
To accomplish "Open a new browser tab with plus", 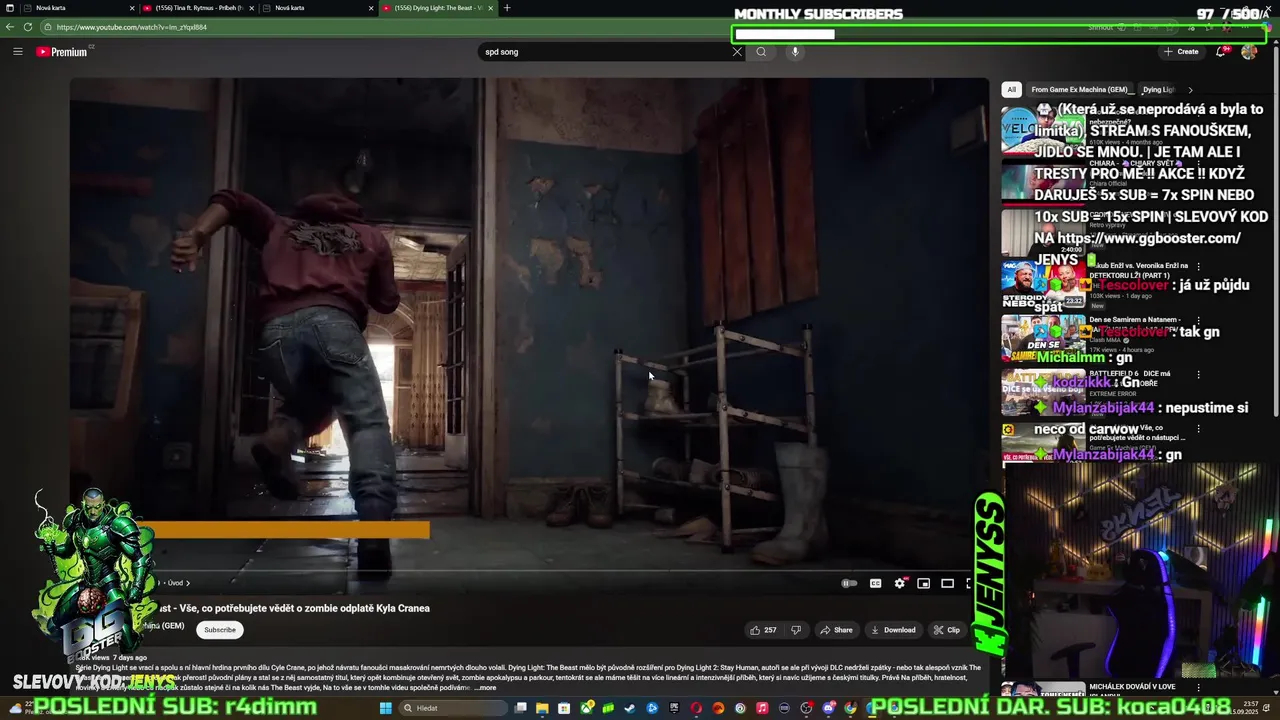I will 507,8.
